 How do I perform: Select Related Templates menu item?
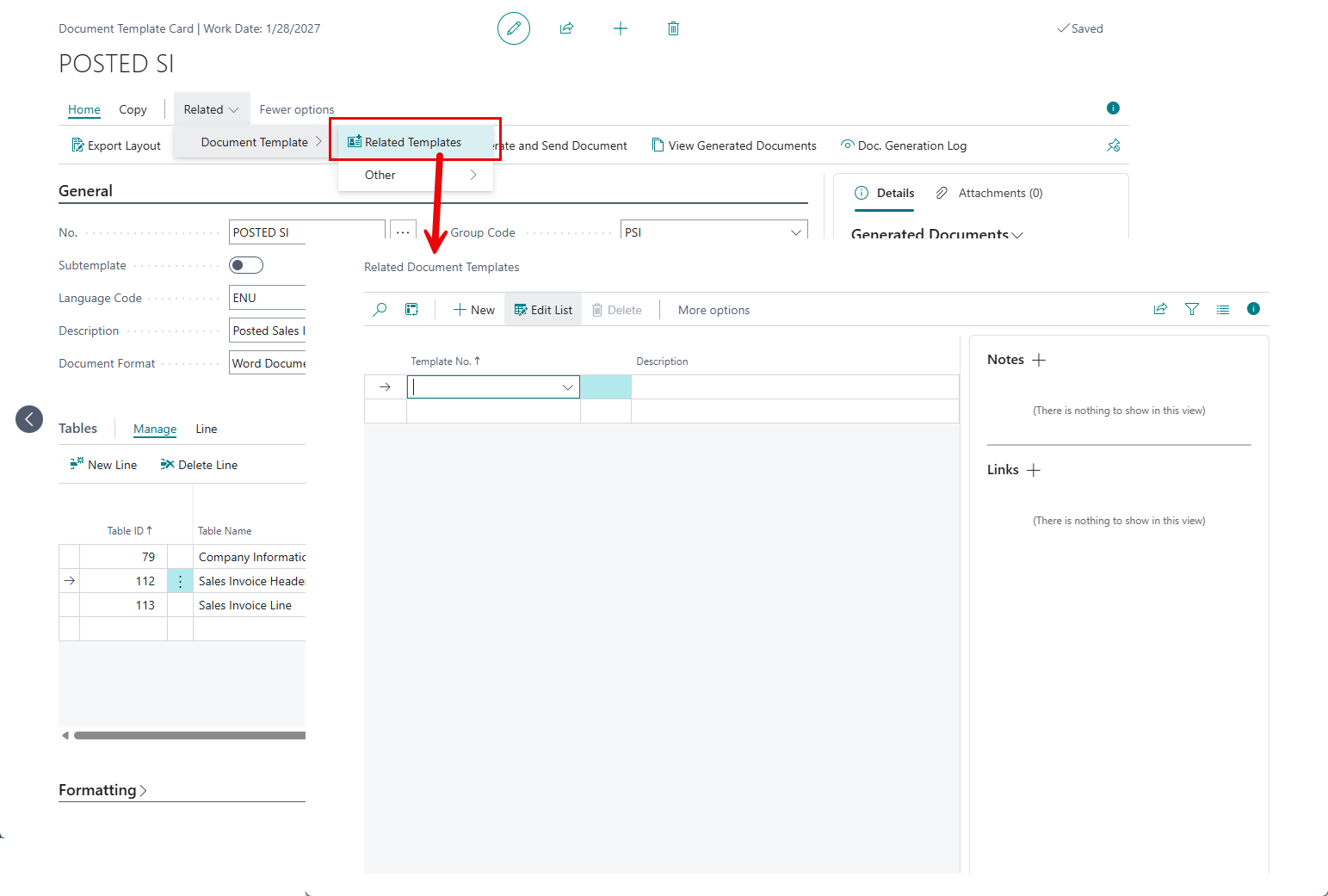413,142
